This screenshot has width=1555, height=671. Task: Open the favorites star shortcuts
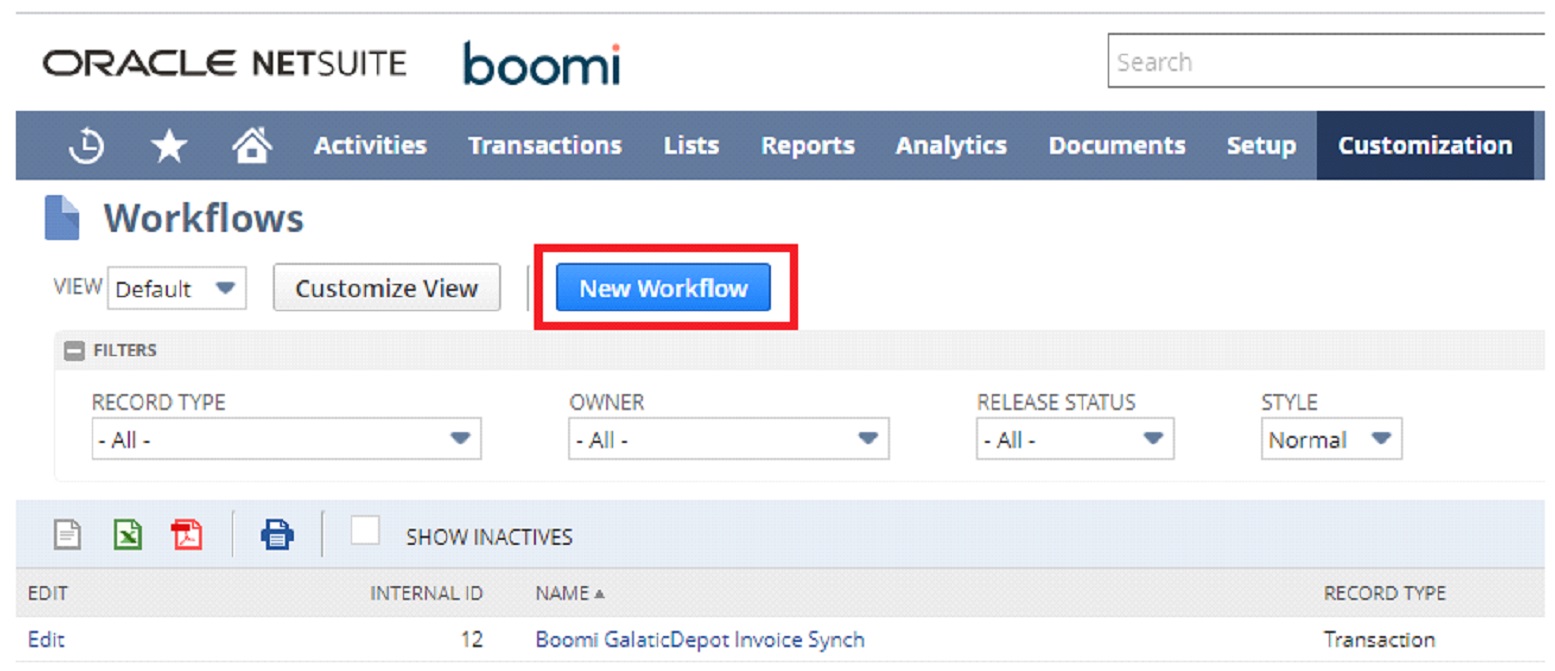[168, 145]
